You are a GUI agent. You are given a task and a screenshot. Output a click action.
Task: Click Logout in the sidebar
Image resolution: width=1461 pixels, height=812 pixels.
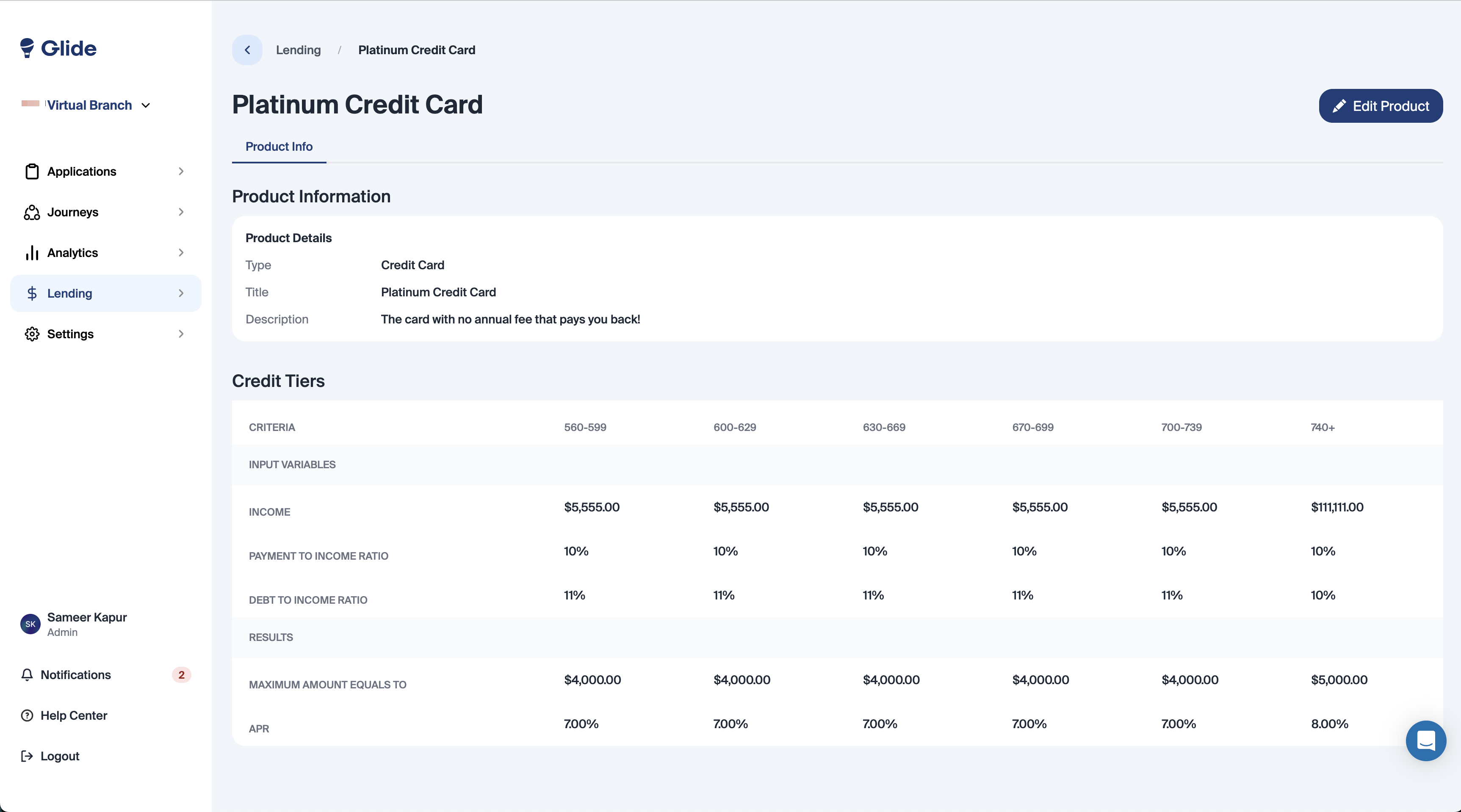60,757
